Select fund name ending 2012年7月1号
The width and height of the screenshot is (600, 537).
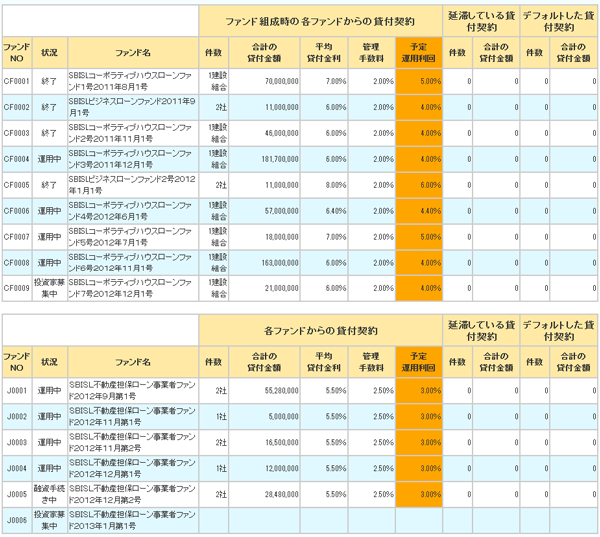tap(130, 237)
